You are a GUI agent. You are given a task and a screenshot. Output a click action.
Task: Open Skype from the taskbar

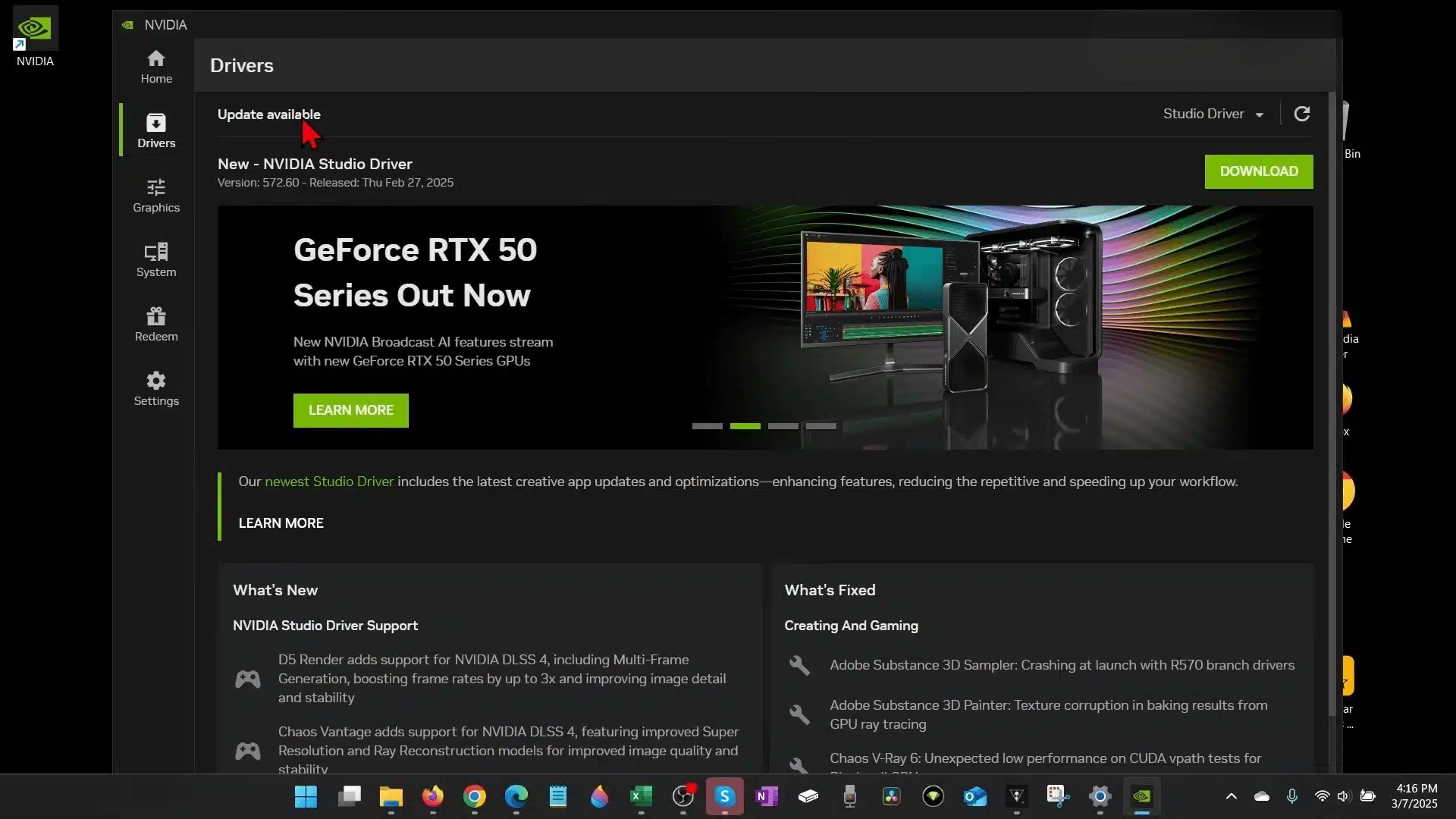click(x=725, y=796)
